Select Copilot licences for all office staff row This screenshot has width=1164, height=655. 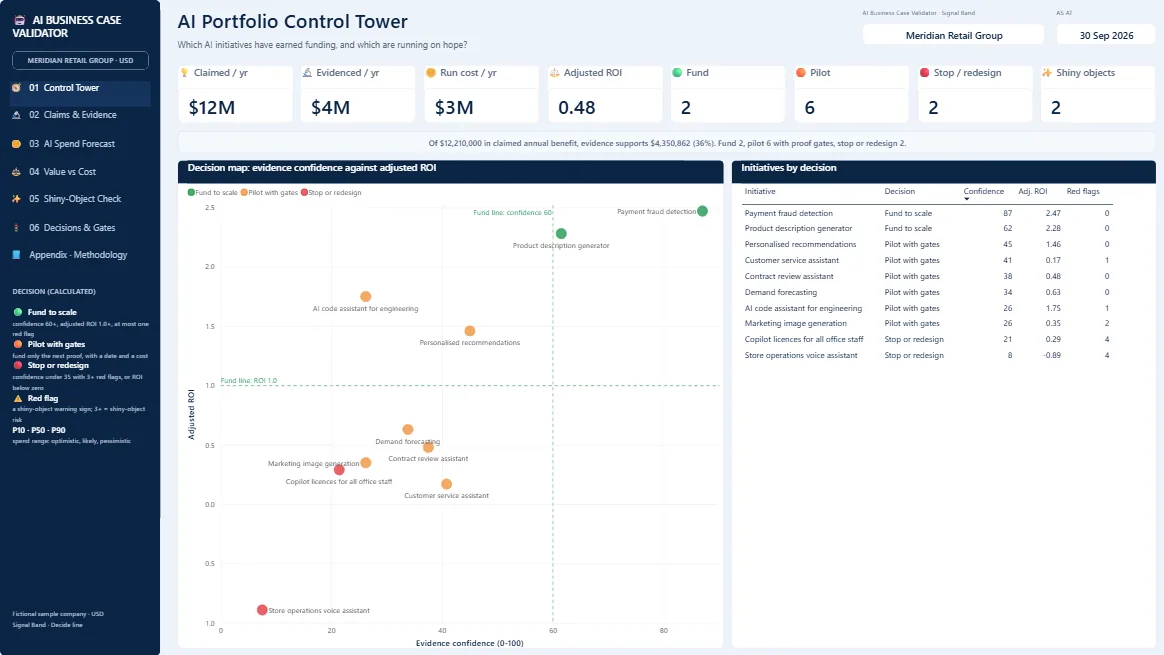[x=928, y=339]
